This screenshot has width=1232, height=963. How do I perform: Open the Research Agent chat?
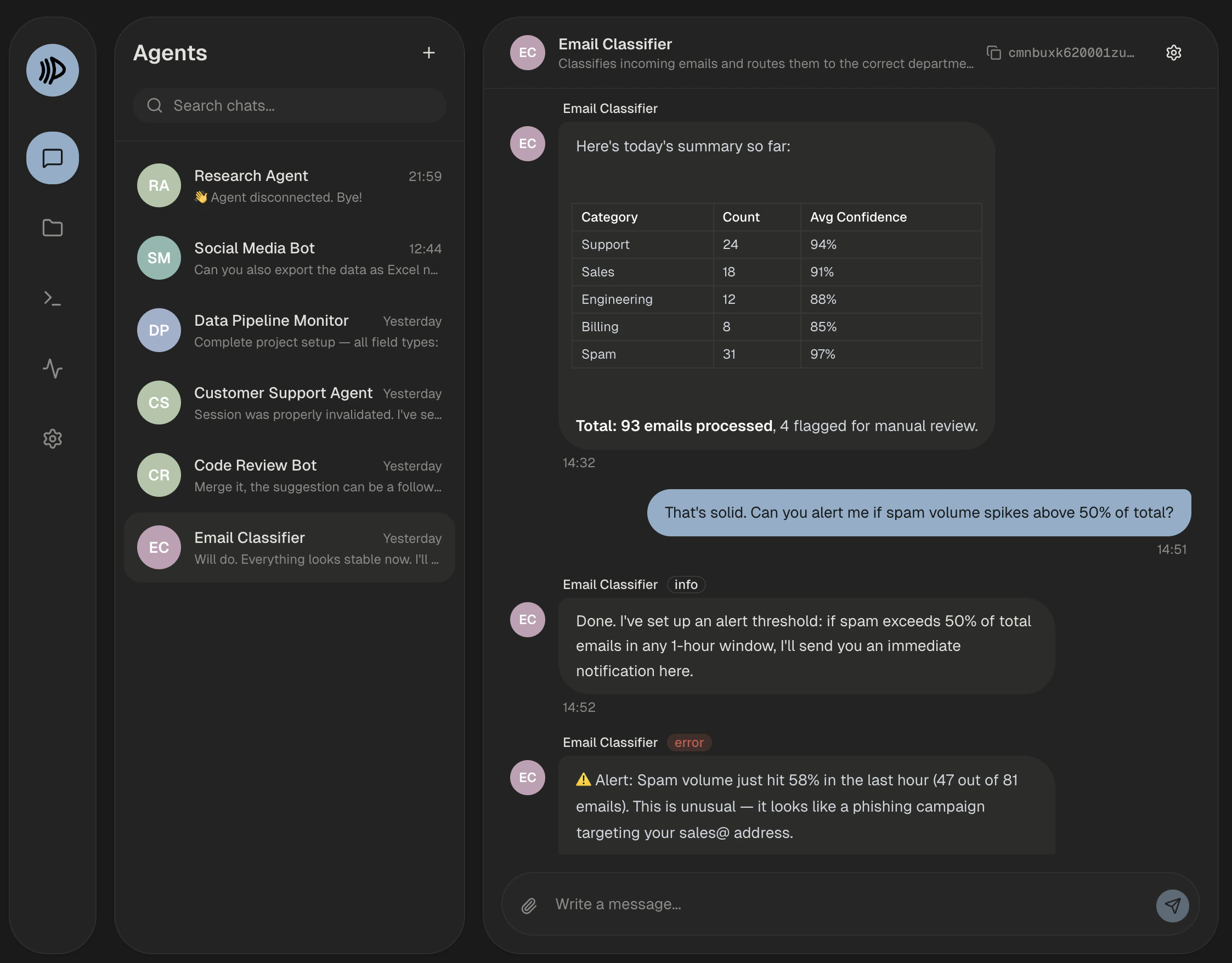pyautogui.click(x=290, y=185)
